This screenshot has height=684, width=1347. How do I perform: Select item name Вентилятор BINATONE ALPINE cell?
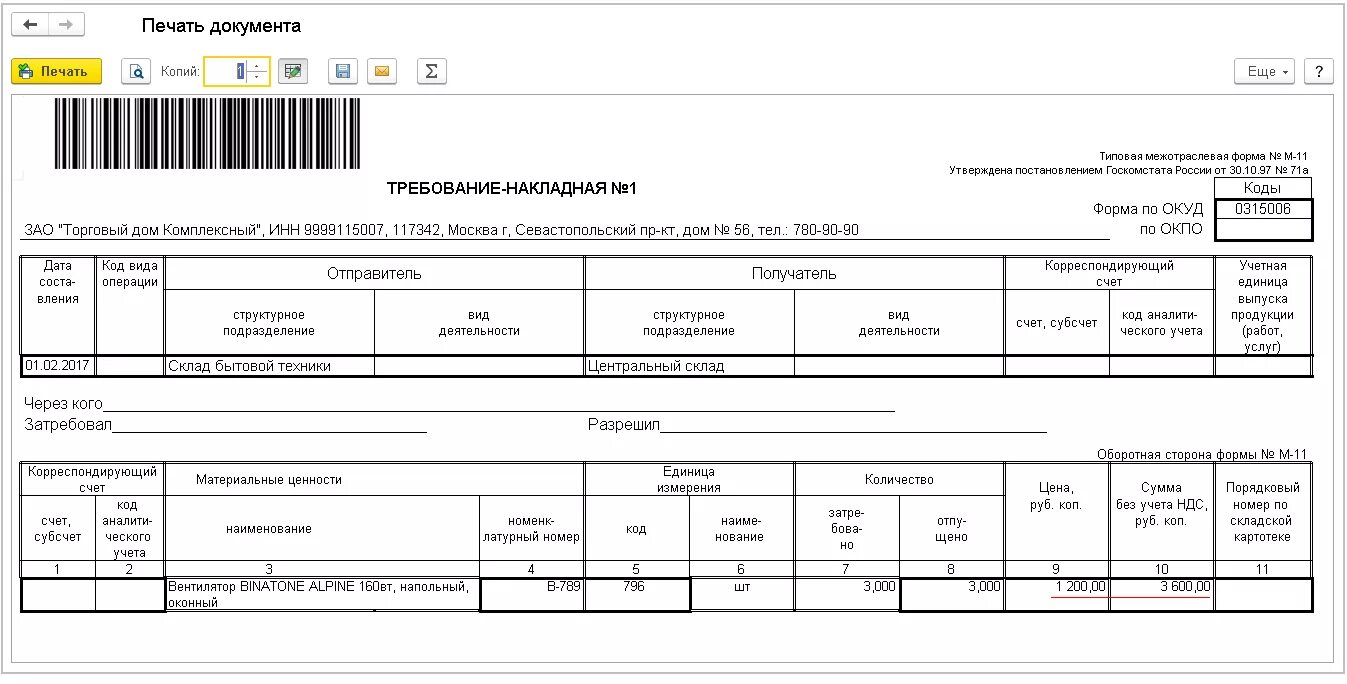(x=322, y=595)
